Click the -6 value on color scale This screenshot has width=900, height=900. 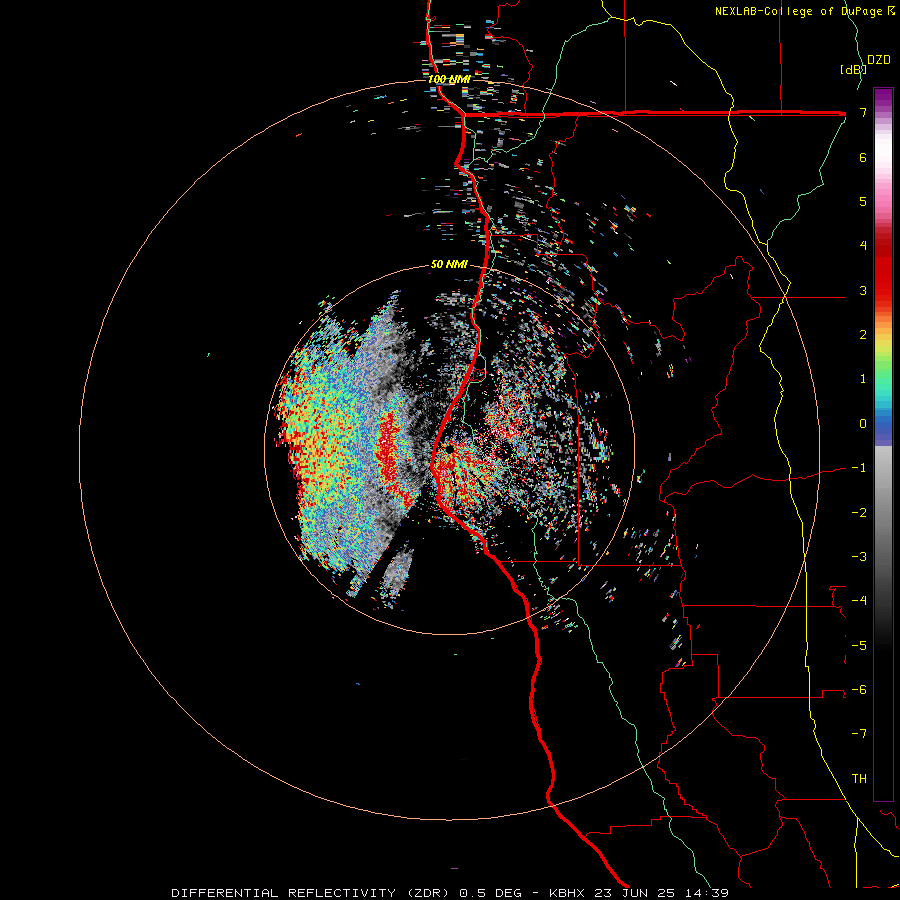click(859, 690)
